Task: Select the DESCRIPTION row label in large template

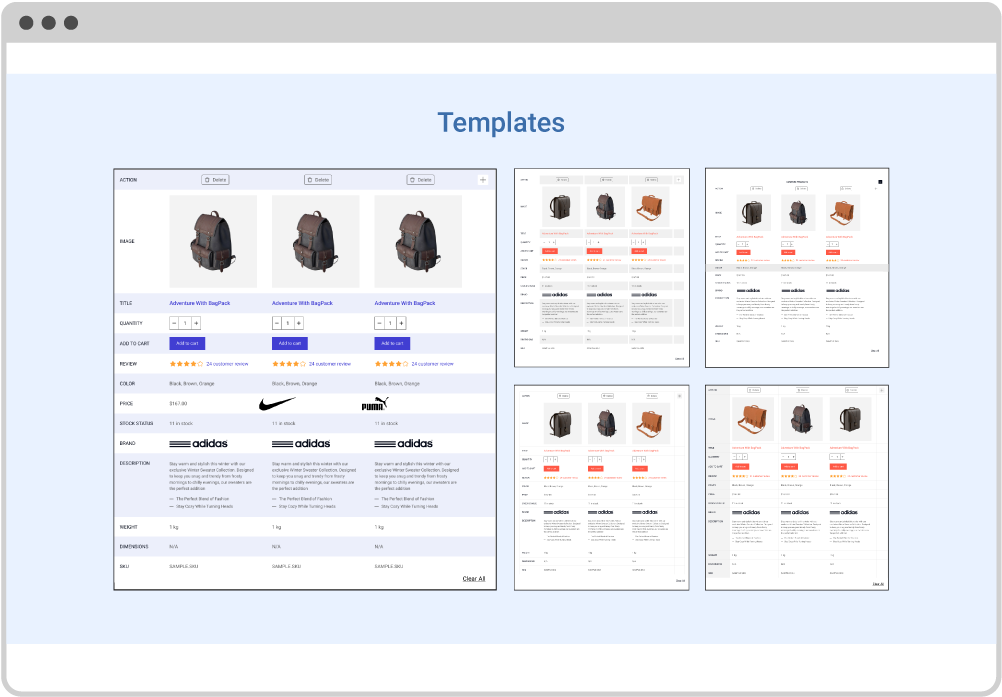Action: coord(135,463)
